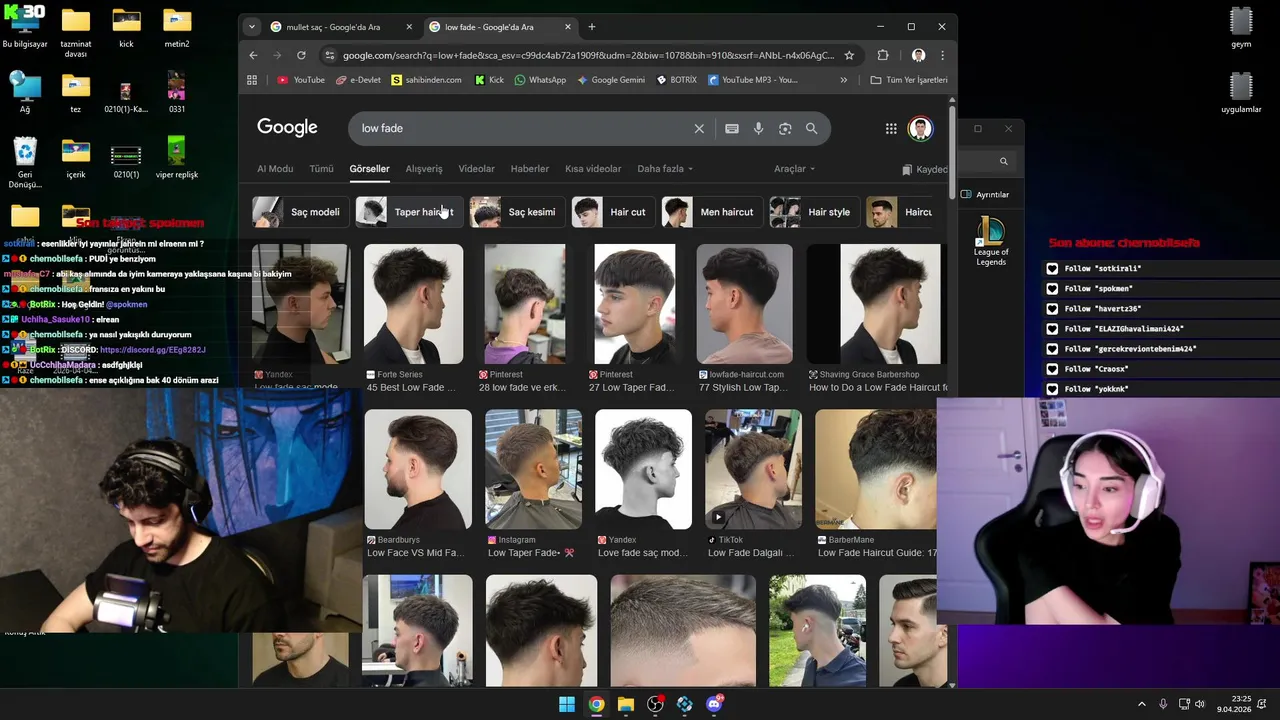Screen dimensions: 1280x720
Task: Select the 'Kısa videolar' search tab
Action: tap(593, 169)
